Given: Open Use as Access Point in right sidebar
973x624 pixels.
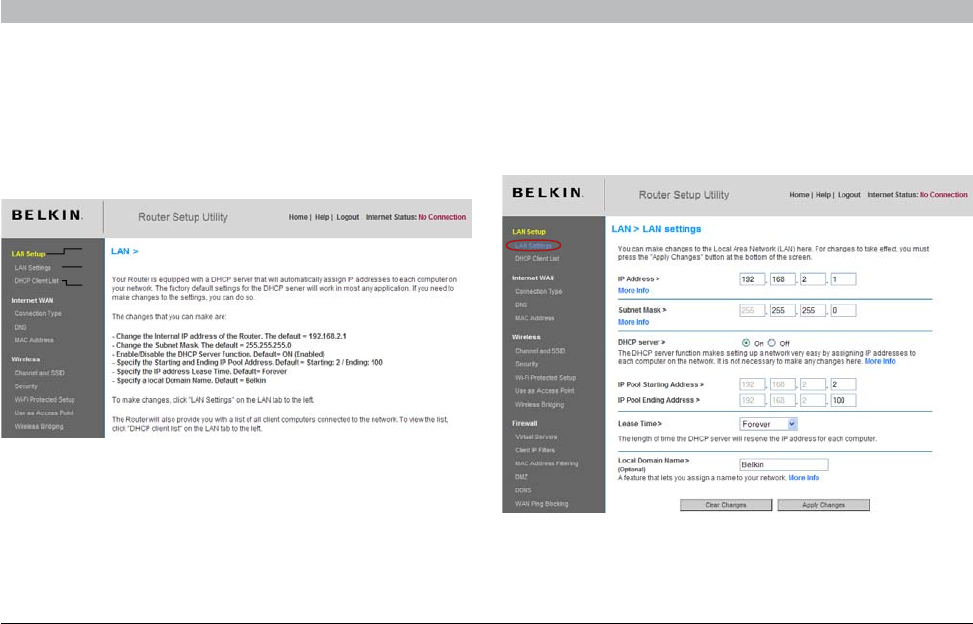Looking at the screenshot, I should click(x=544, y=391).
